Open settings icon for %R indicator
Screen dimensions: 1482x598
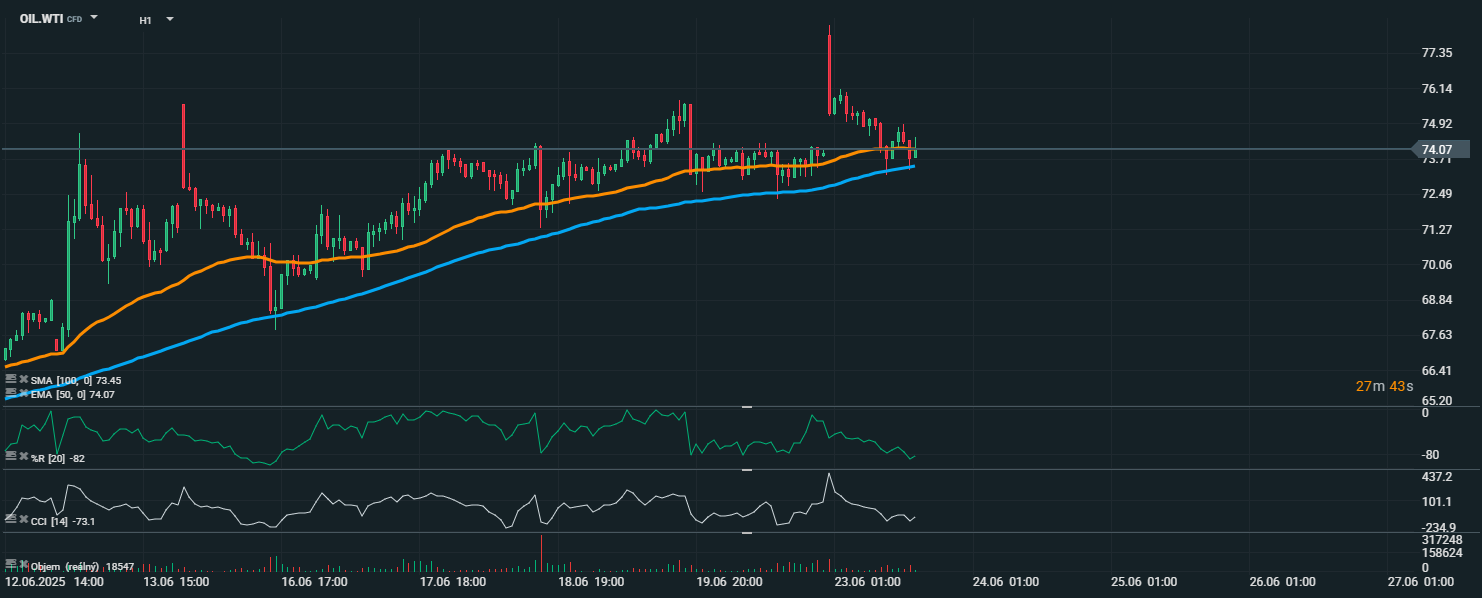tap(10, 456)
